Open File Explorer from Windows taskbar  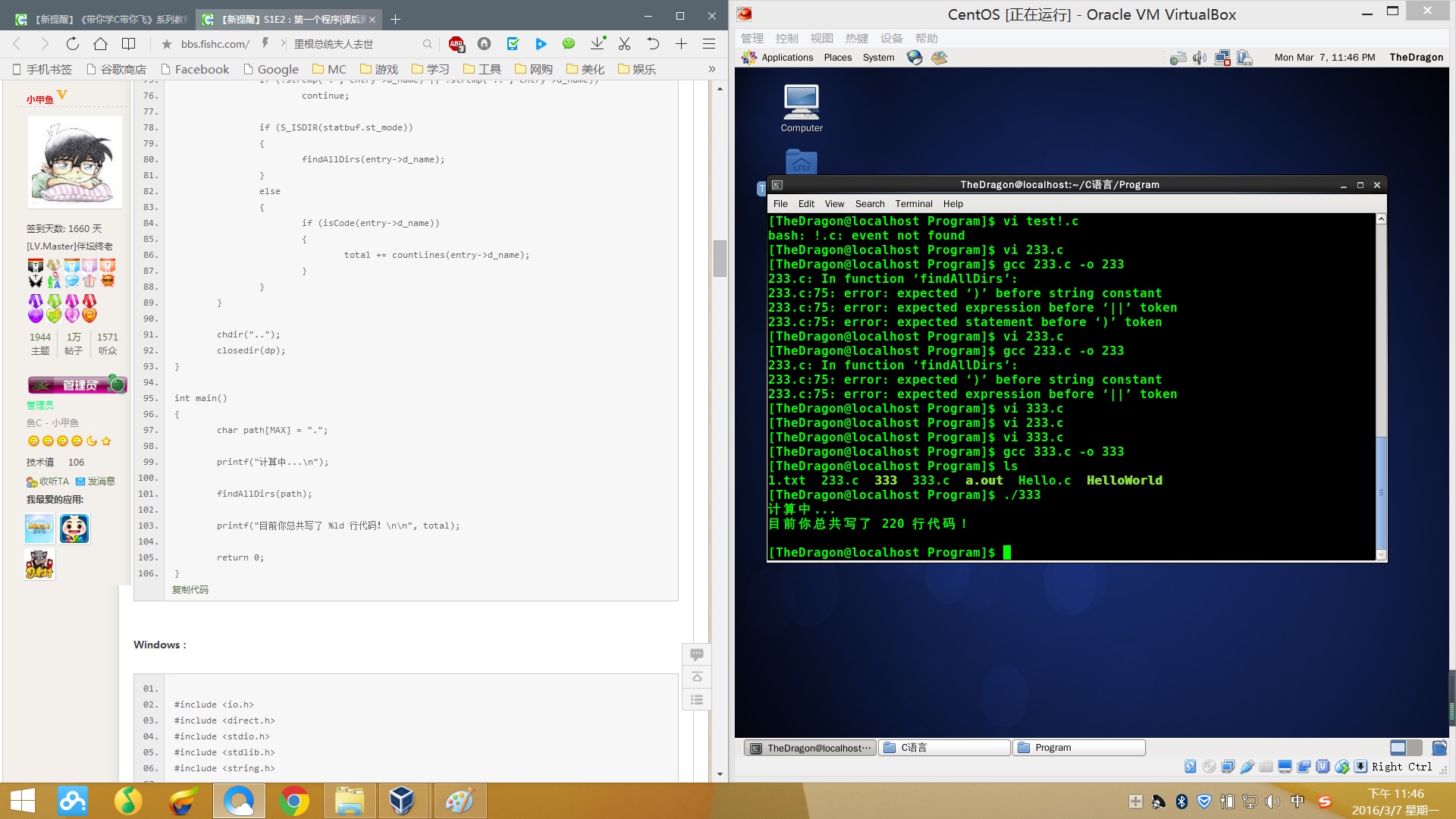pyautogui.click(x=349, y=801)
